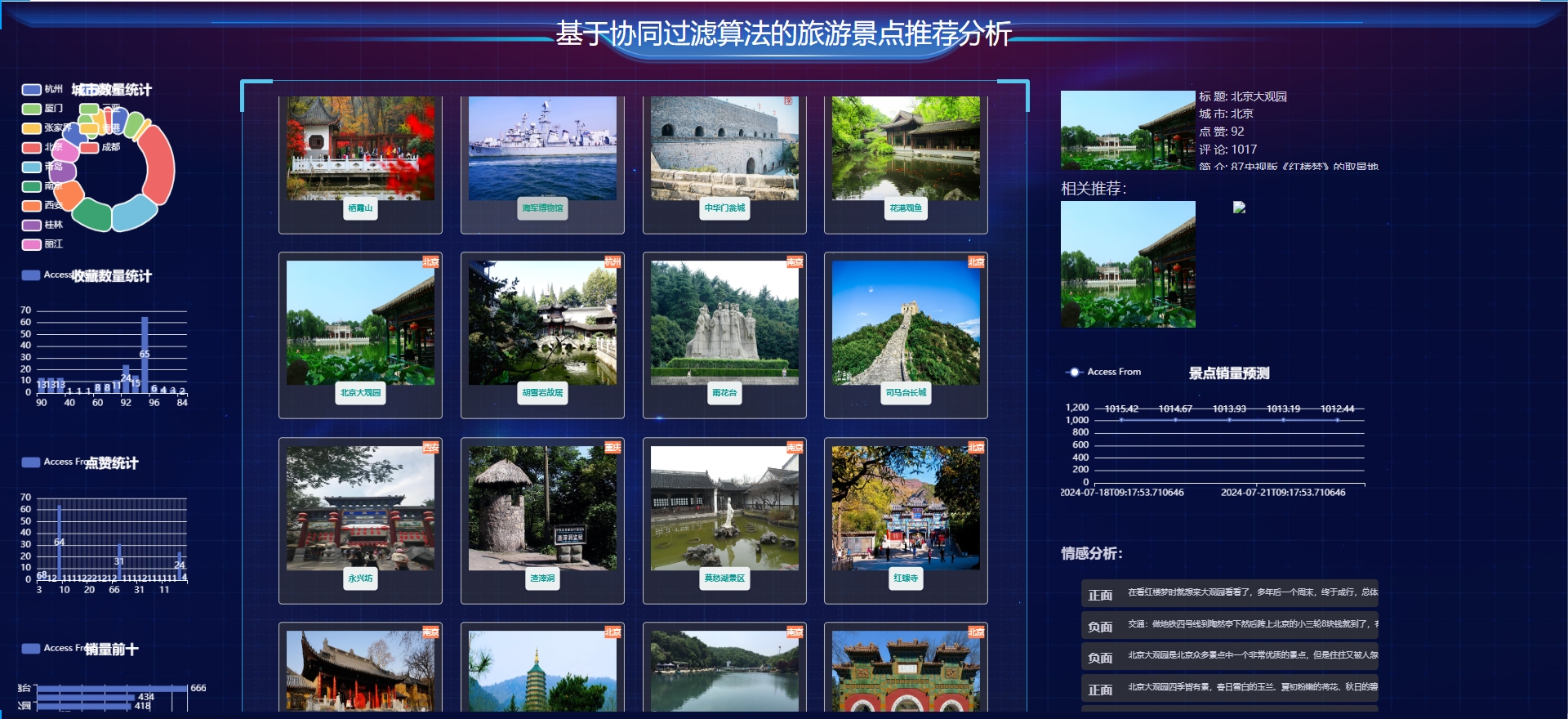Screen dimensions: 1568x719
Task: Toggle the 厦门 legend entry
Action: coord(42,108)
